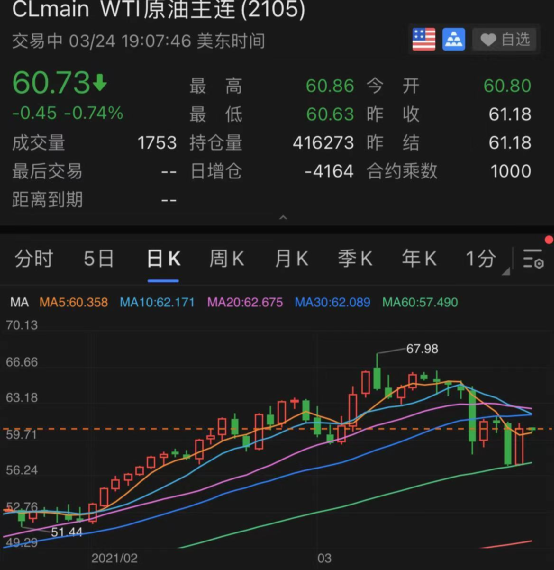Image resolution: width=554 pixels, height=570 pixels.
Task: Switch to the 周K tab
Action: 226,259
